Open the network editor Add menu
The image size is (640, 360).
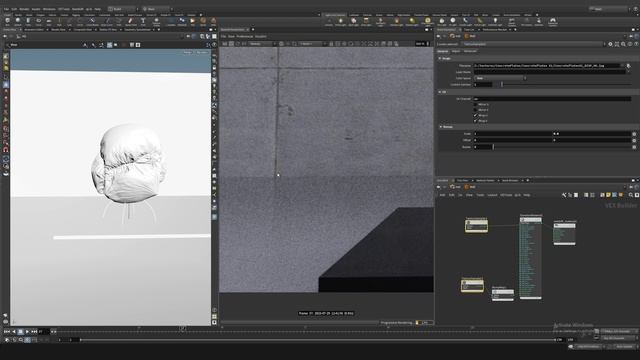coord(442,195)
